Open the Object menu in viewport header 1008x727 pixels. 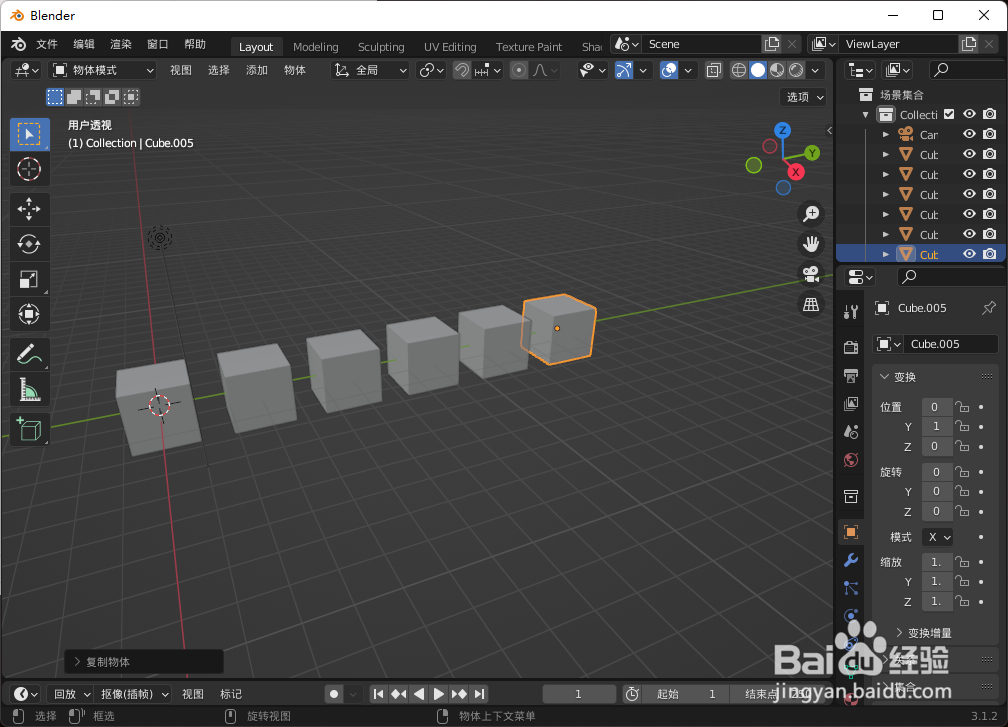click(x=294, y=70)
